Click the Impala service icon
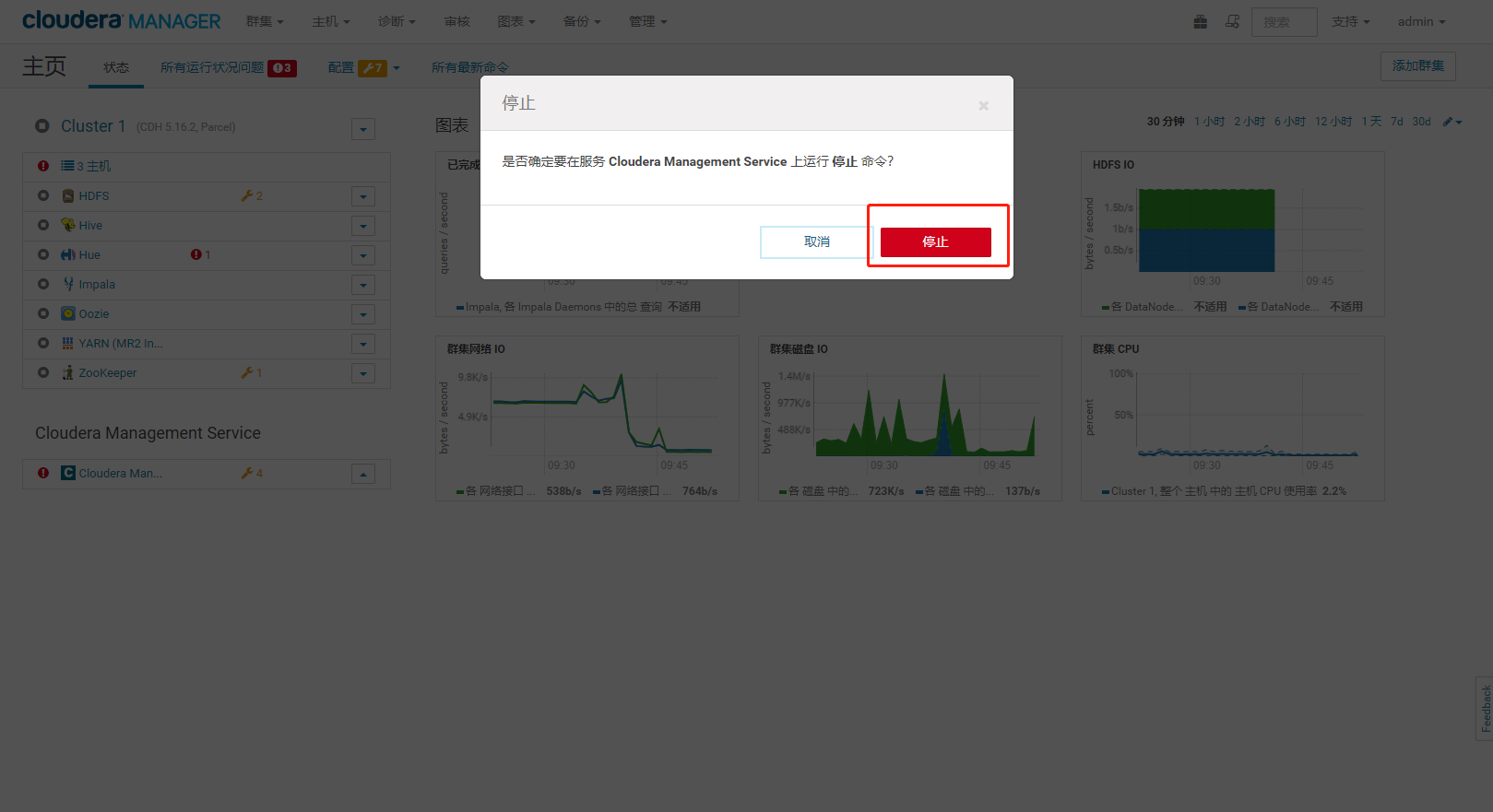The image size is (1493, 812). pyautogui.click(x=67, y=284)
